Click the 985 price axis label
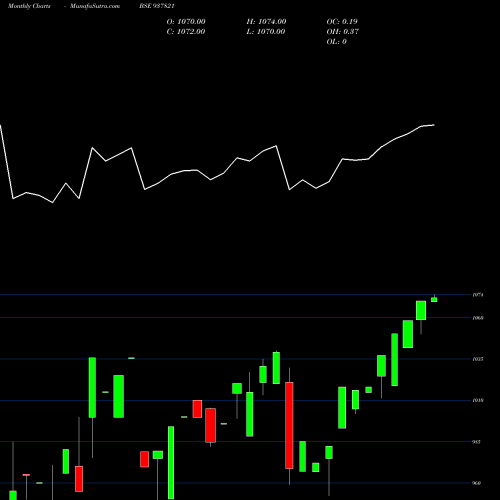The image size is (500, 500). click(x=477, y=442)
